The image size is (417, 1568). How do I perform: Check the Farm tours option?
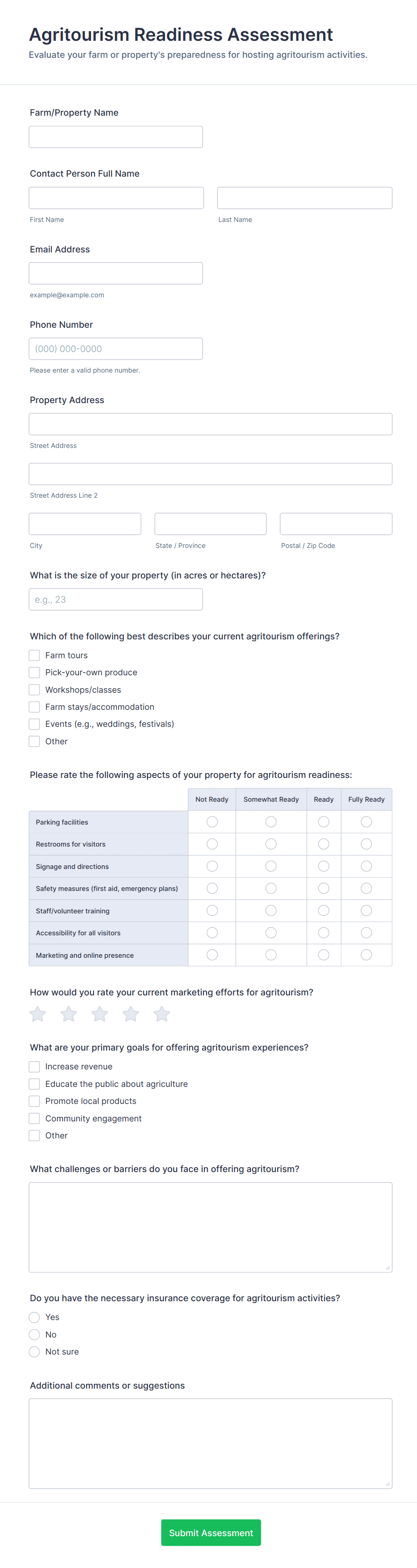(35, 656)
